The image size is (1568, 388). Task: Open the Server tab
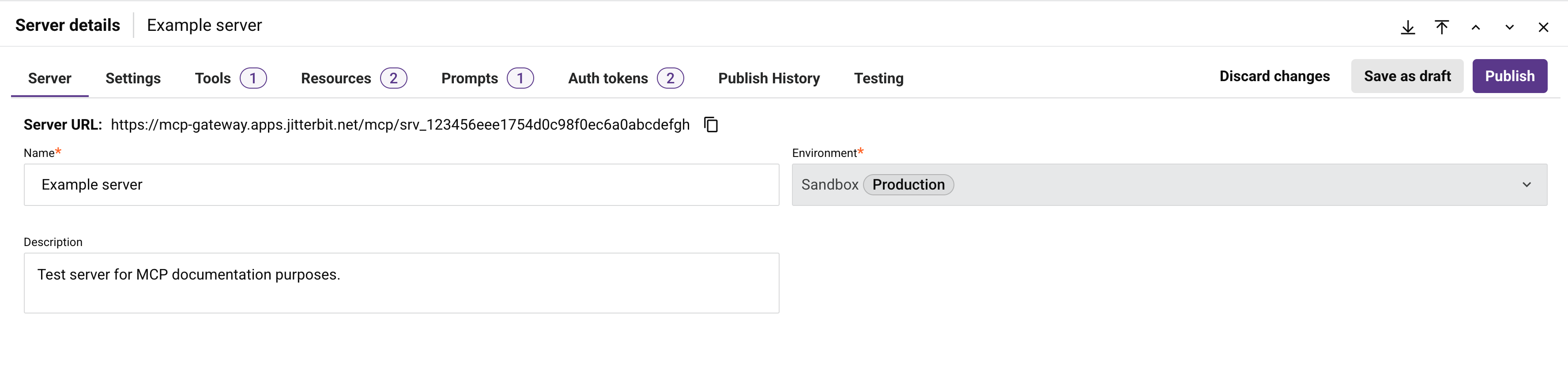click(50, 78)
